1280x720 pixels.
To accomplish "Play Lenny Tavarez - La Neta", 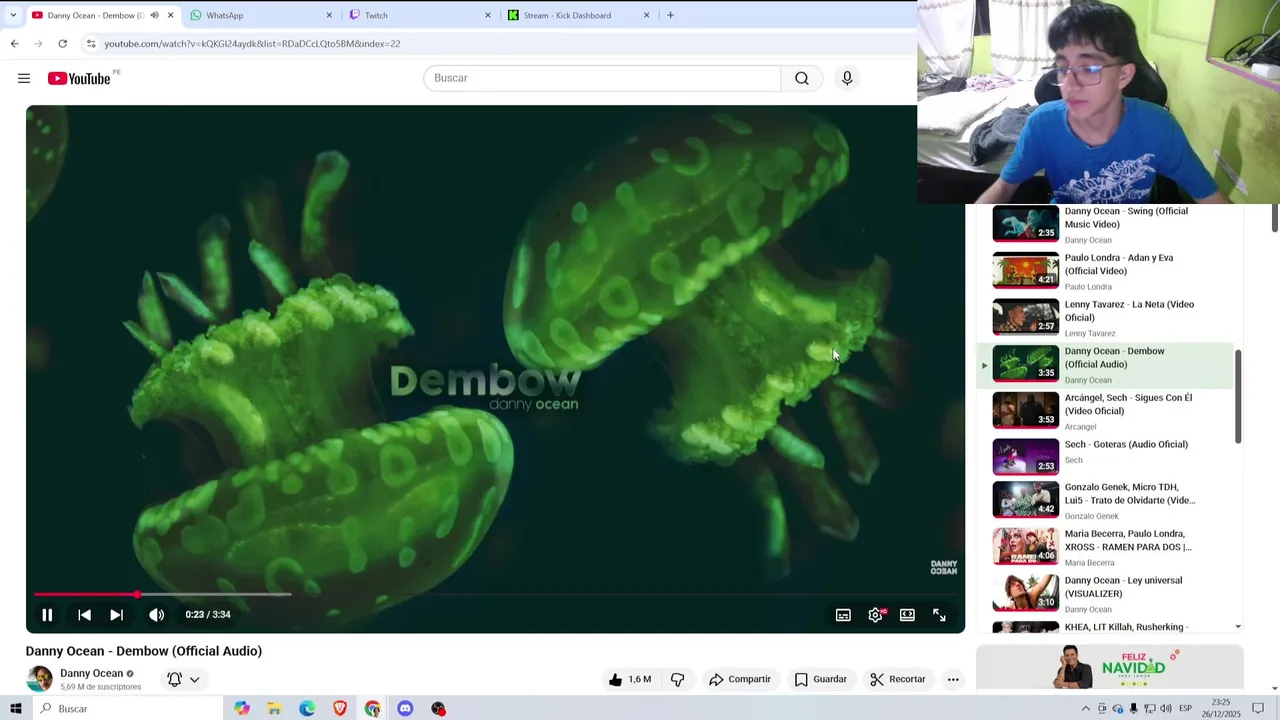I will (1105, 318).
